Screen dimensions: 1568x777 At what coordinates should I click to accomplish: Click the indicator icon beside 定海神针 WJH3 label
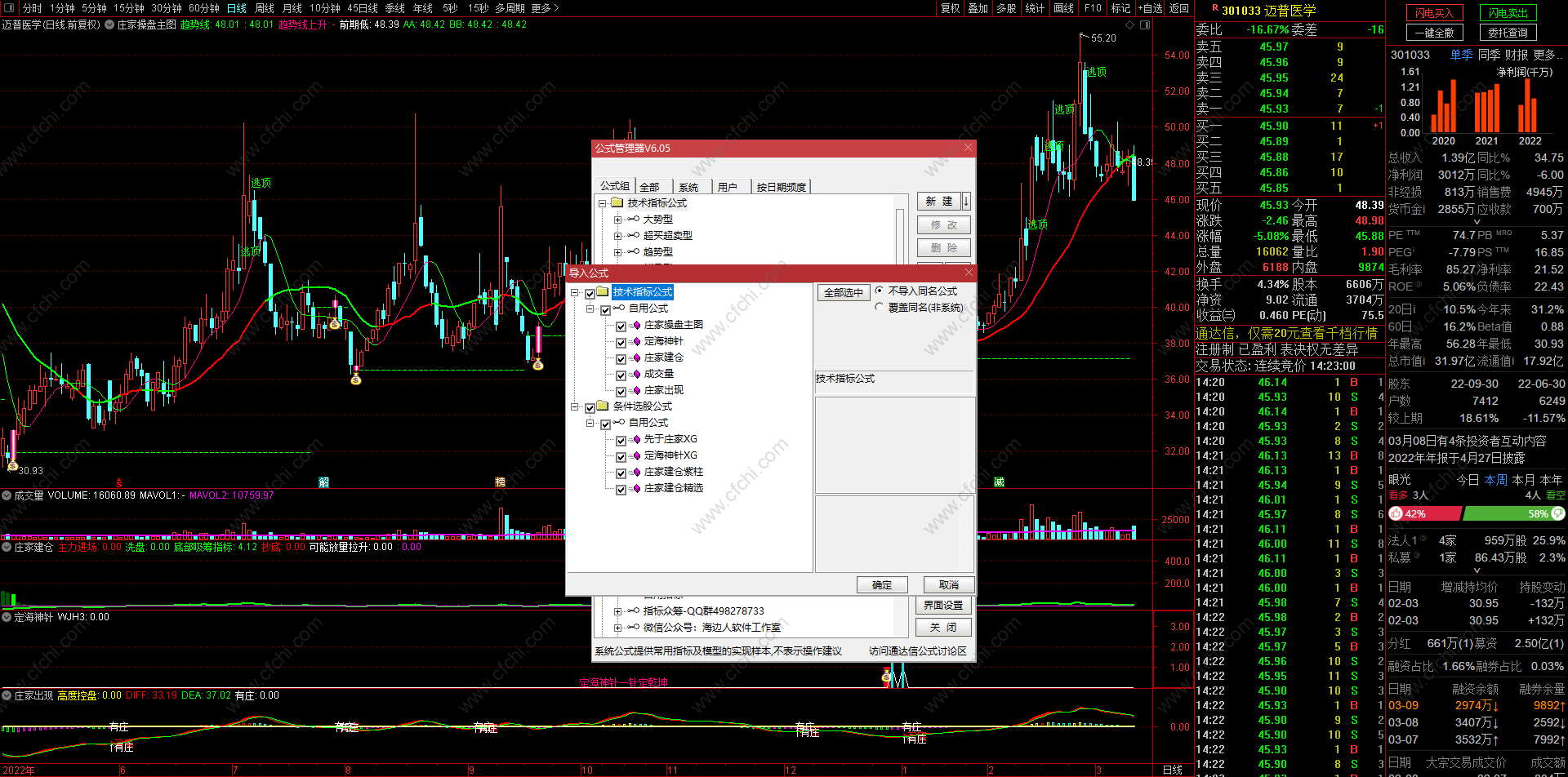point(7,617)
